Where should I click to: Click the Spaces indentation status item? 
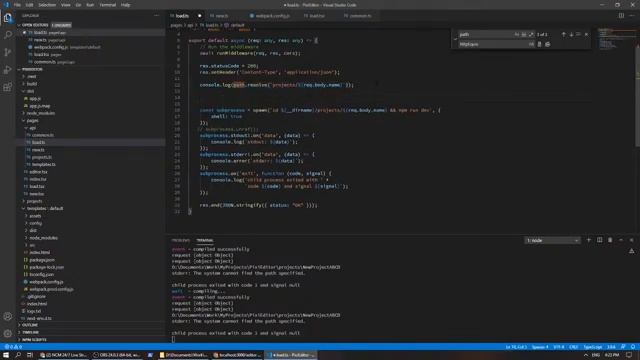(540, 347)
